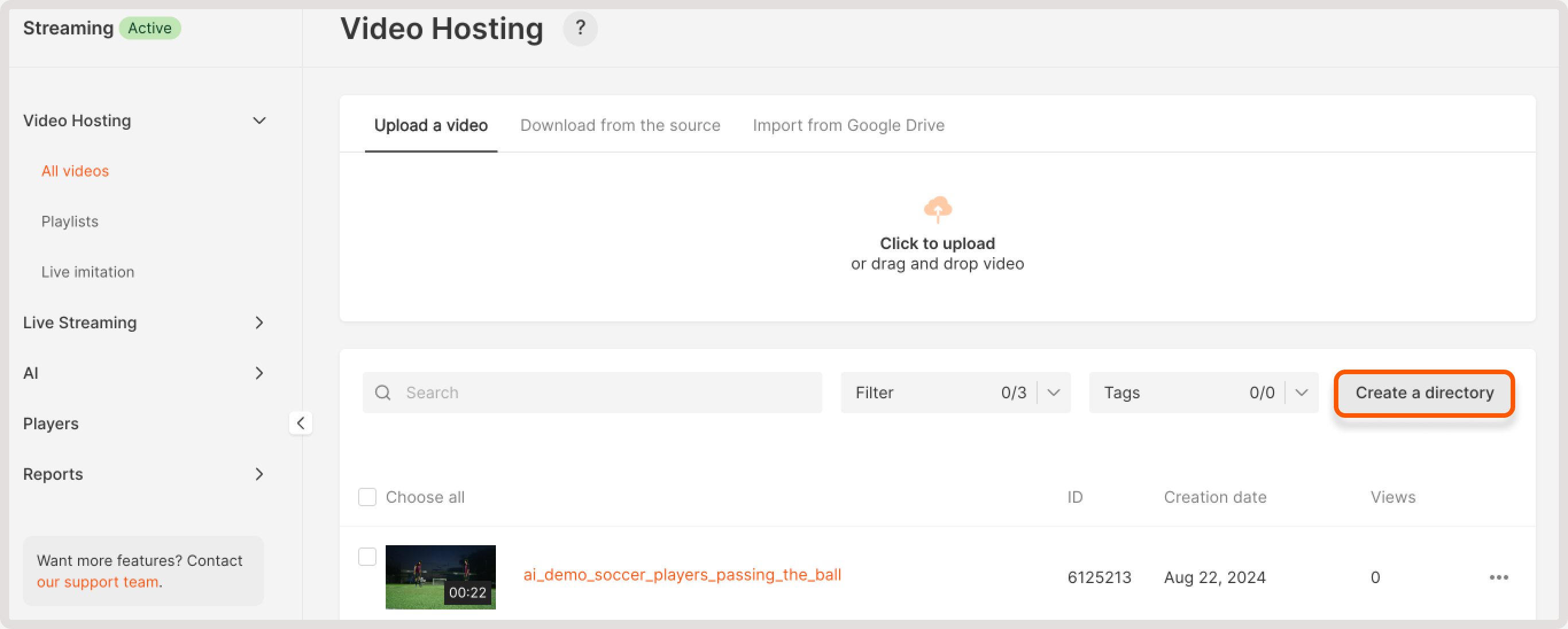
Task: Collapse the Video Hosting sidebar section
Action: (x=259, y=121)
